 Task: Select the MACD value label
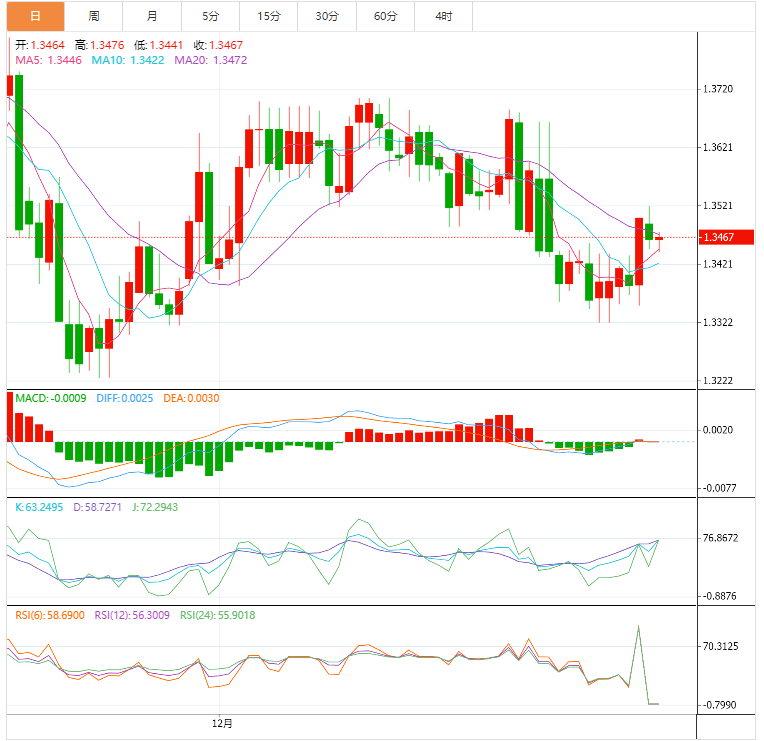click(x=51, y=398)
